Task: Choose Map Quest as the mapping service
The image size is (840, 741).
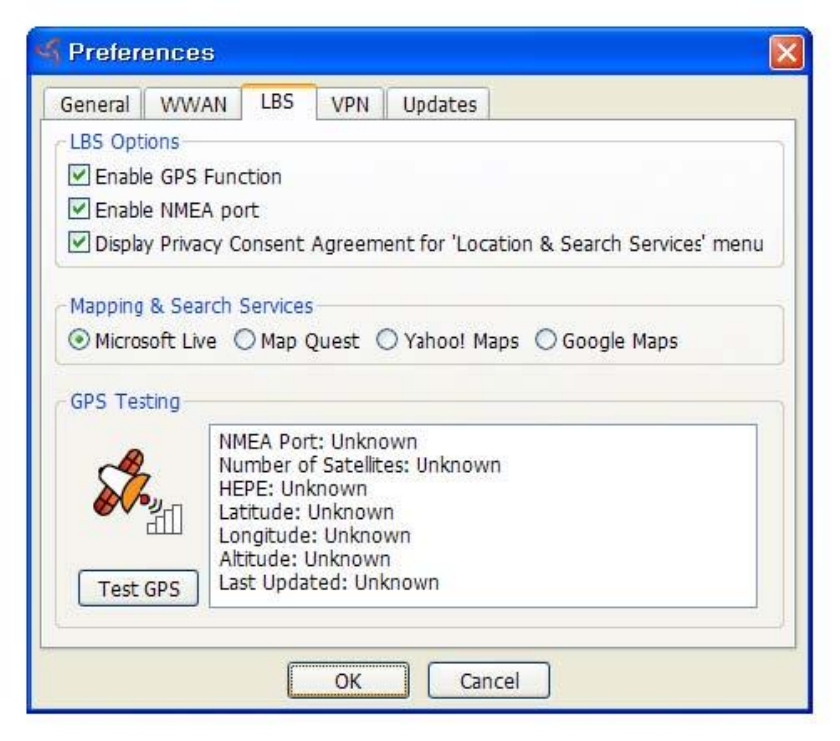Action: [x=245, y=340]
